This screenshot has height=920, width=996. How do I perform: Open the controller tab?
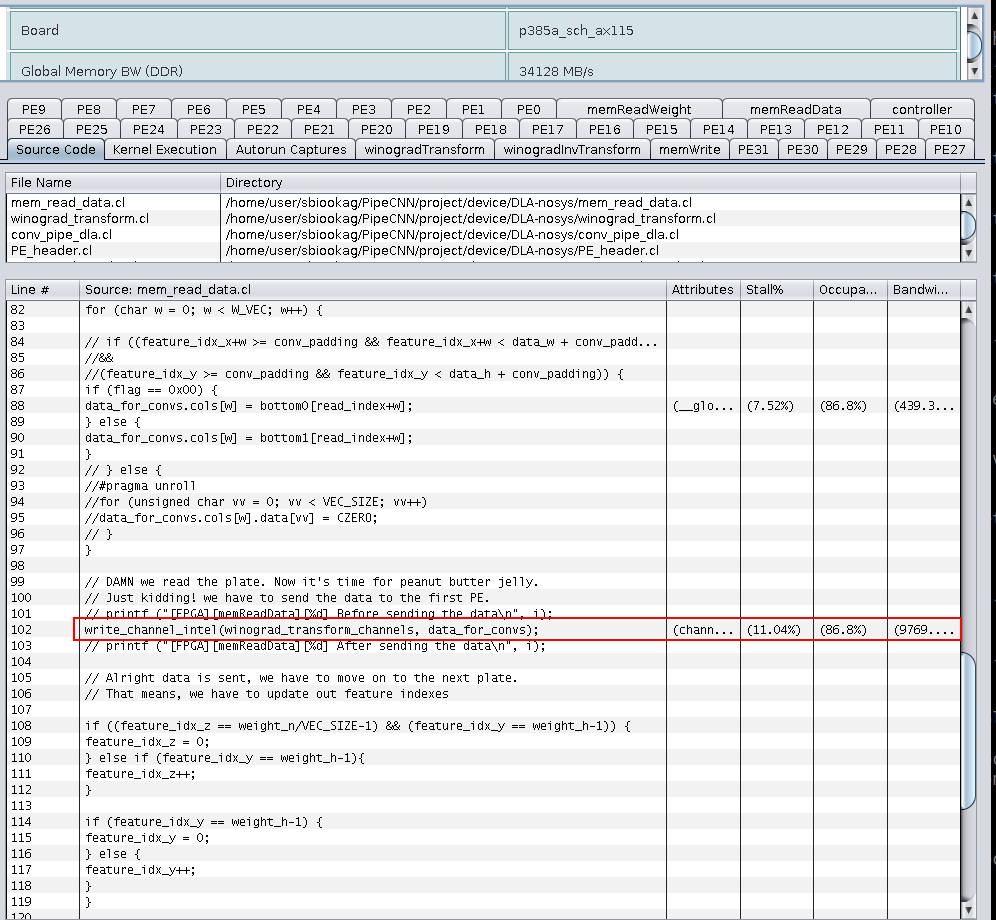click(x=921, y=109)
